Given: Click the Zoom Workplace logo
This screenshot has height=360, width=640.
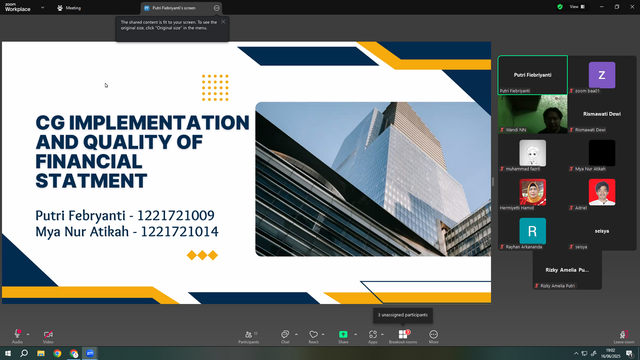Looking at the screenshot, I should 18,7.
